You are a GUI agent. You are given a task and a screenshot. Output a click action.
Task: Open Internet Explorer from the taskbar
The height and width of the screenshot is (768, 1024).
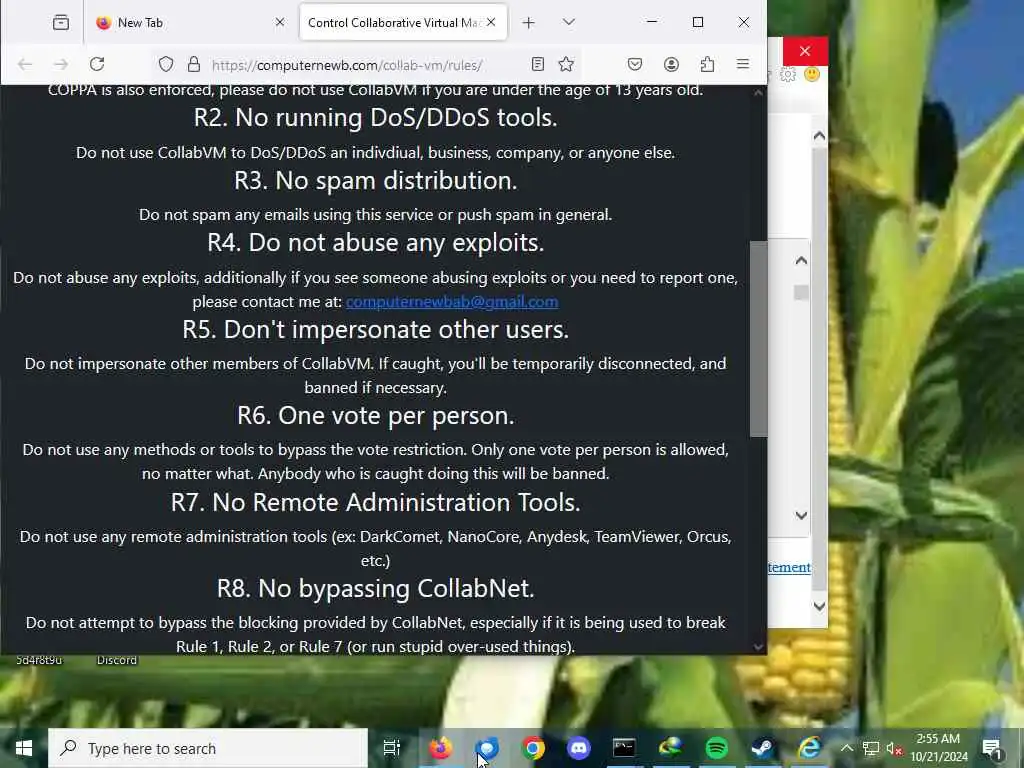[x=808, y=748]
